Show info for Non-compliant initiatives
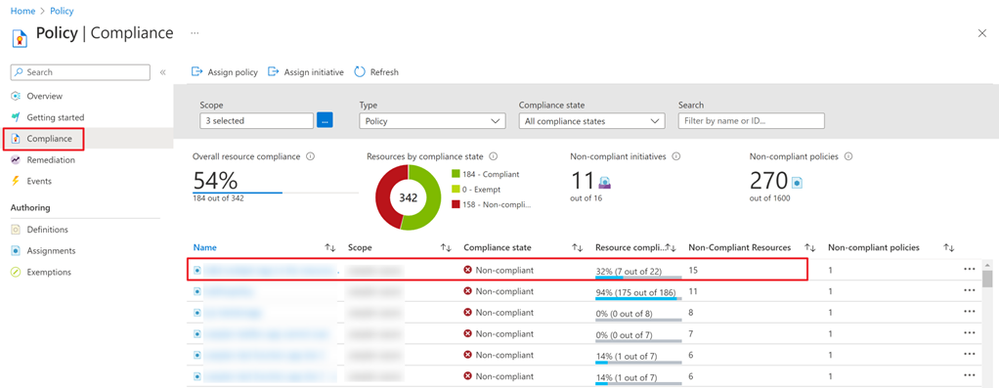 click(x=676, y=156)
